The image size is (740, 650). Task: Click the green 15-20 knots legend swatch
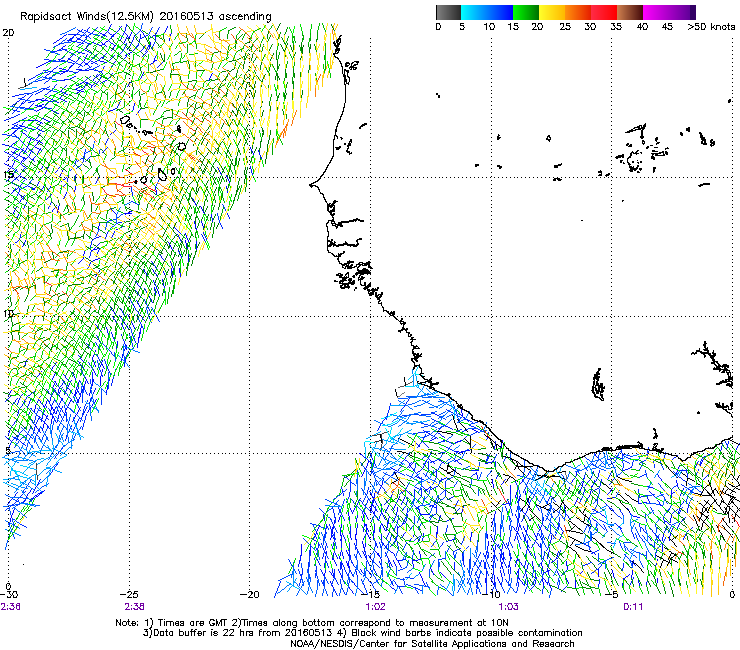pos(526,12)
